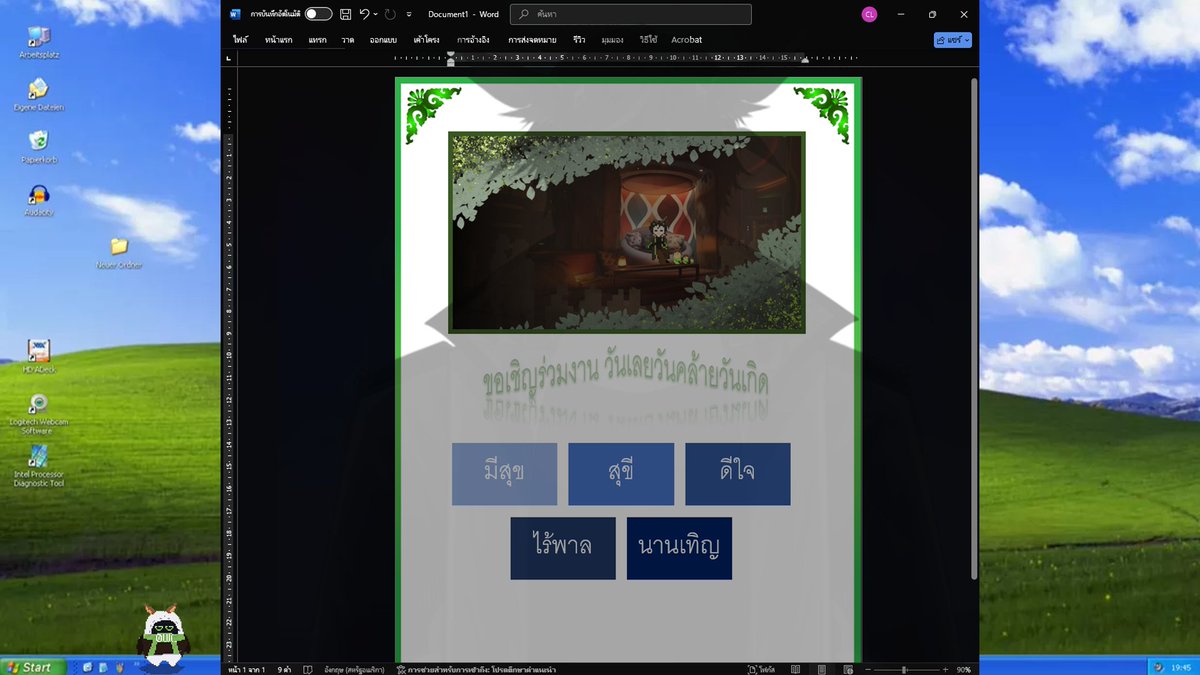This screenshot has width=1200, height=675.
Task: Open the Acrobat tab
Action: 687,40
